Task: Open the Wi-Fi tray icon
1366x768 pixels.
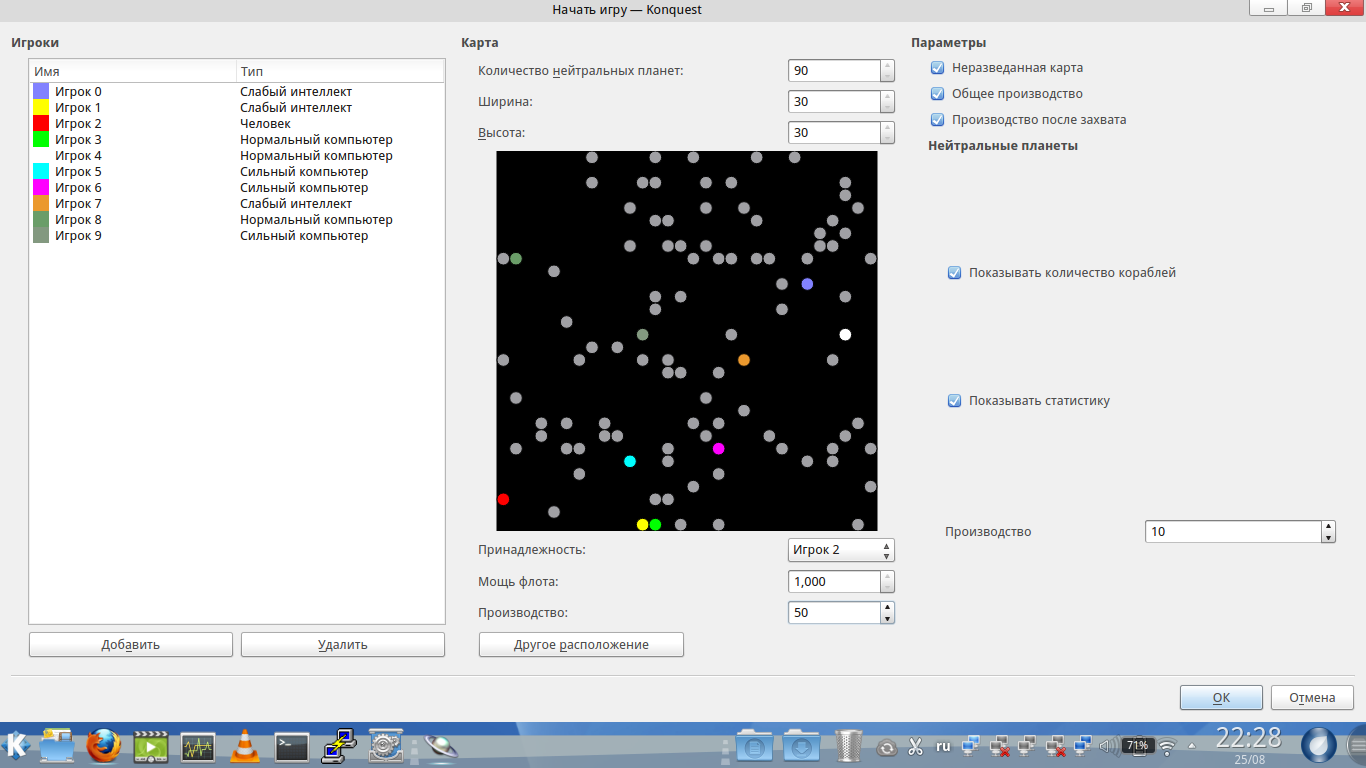Action: point(1167,747)
